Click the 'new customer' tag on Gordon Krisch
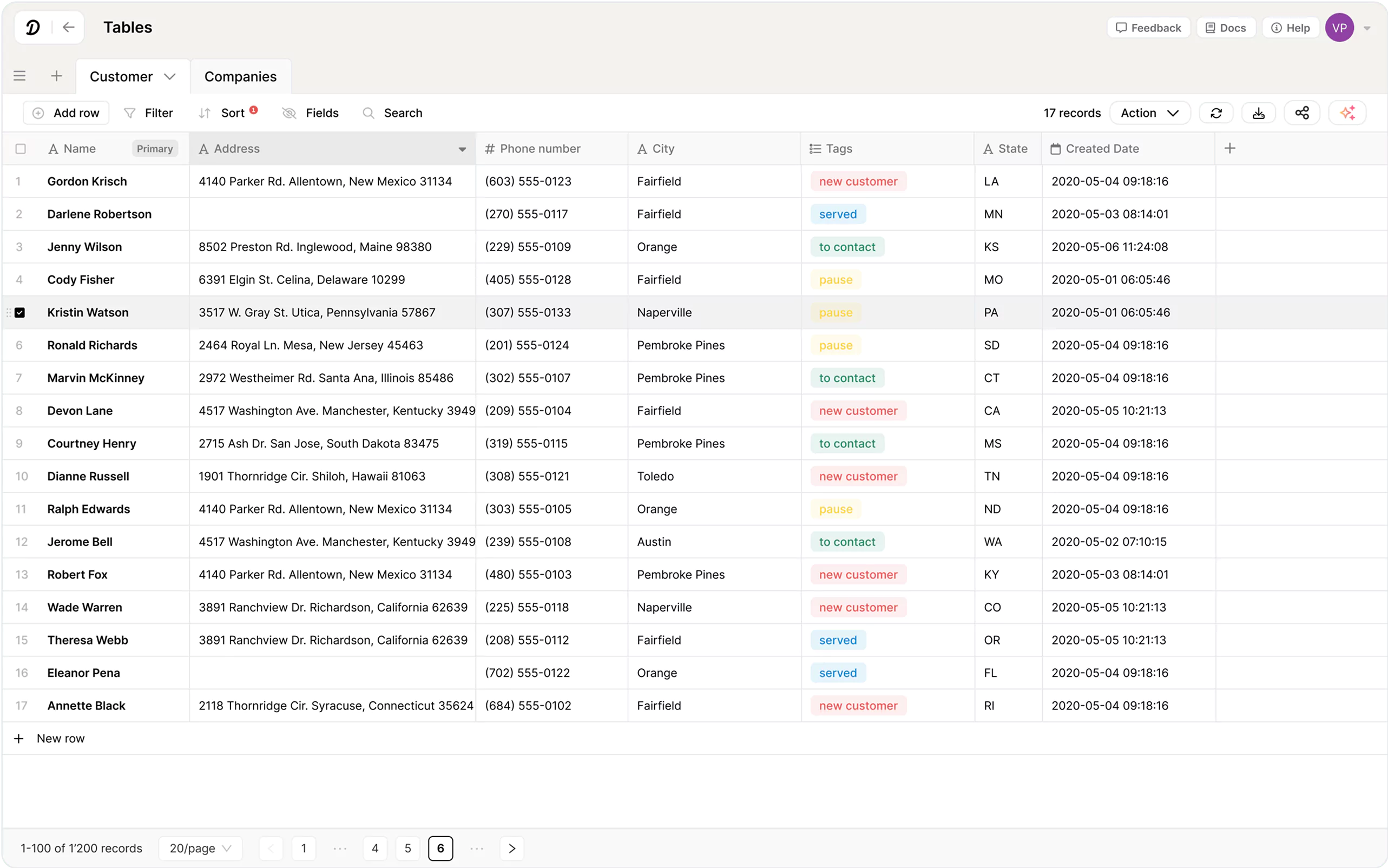 (x=858, y=181)
